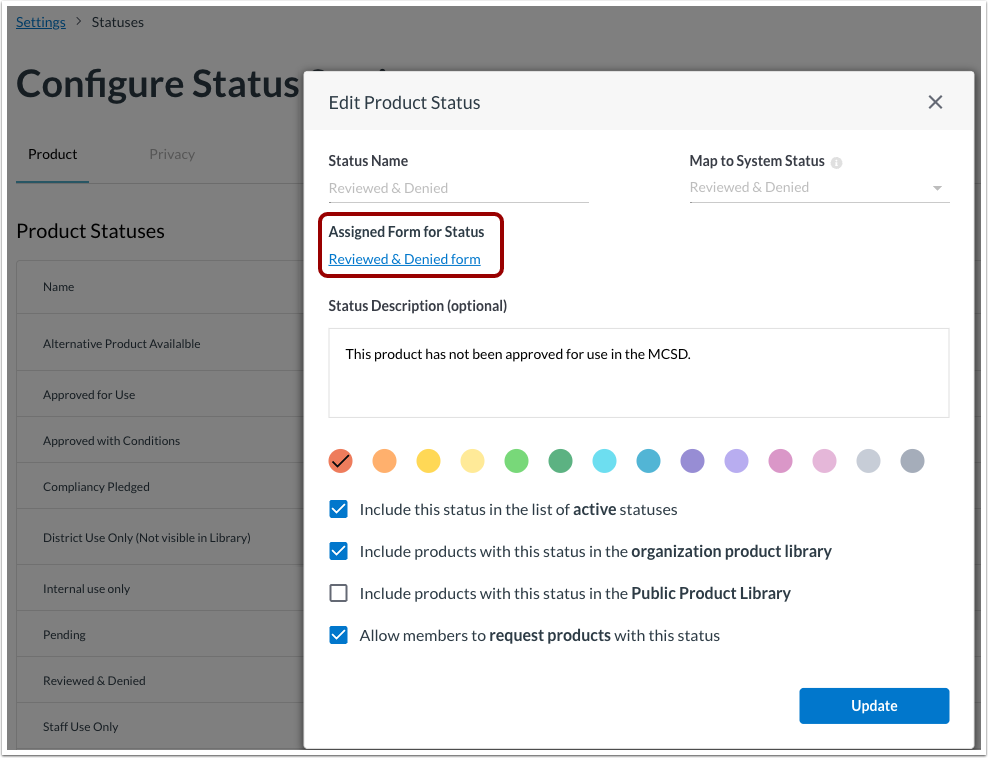Pick the teal color swatch
This screenshot has height=758, width=988.
pos(648,461)
